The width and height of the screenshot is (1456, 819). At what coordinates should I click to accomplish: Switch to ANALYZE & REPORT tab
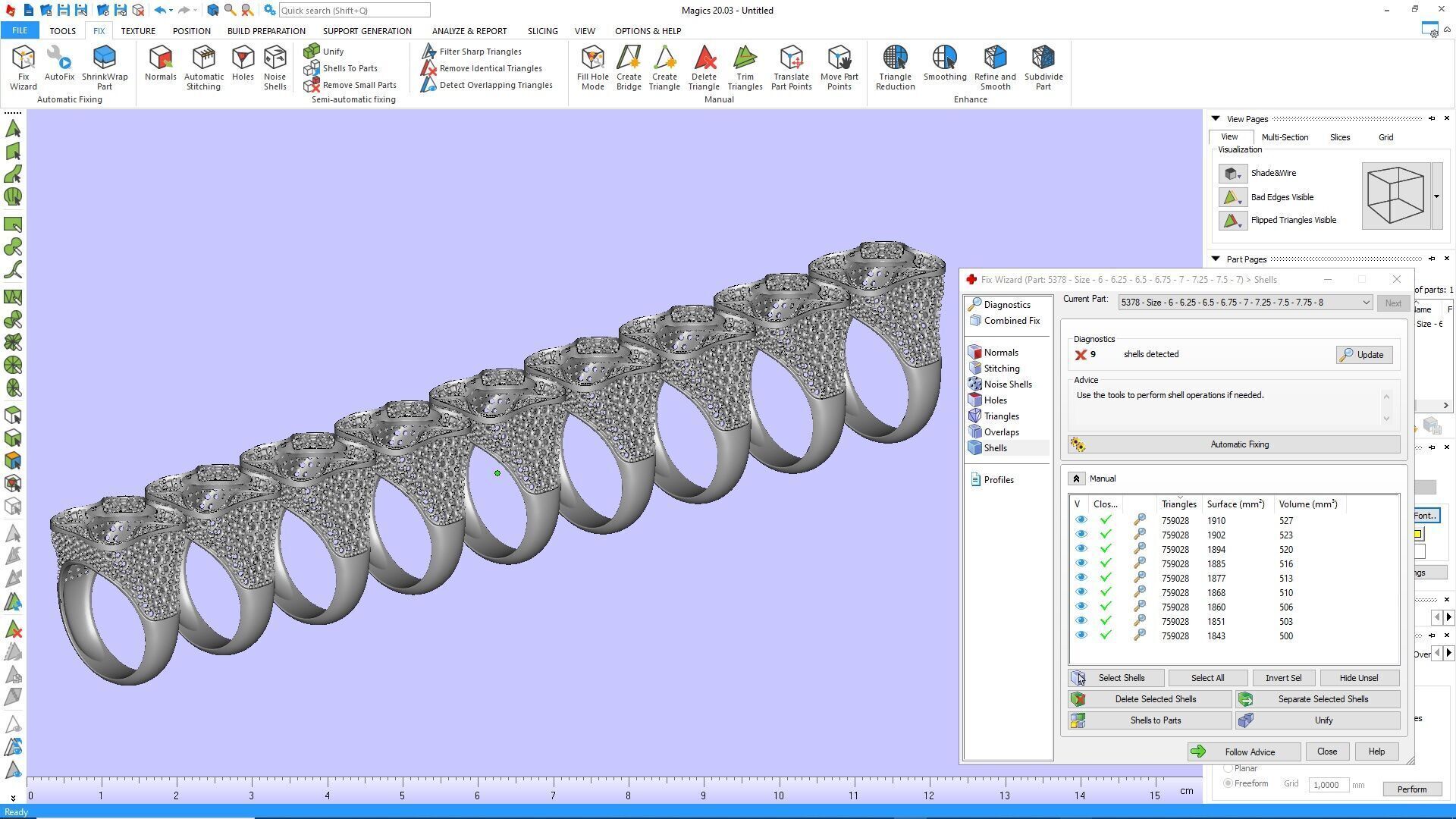(469, 31)
